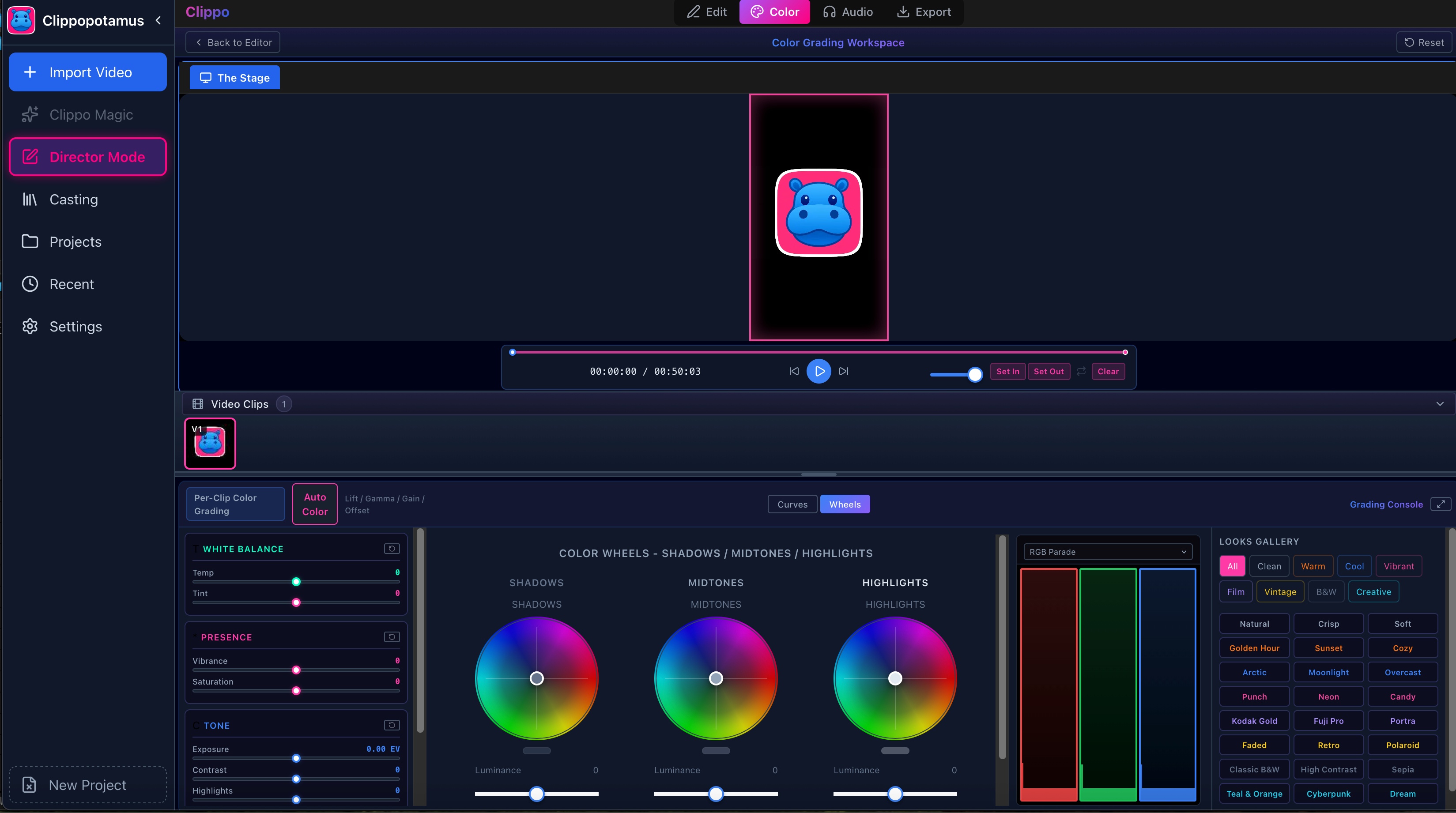The width and height of the screenshot is (1456, 813).
Task: Adjust the Shadows Luminance slider
Action: [536, 794]
